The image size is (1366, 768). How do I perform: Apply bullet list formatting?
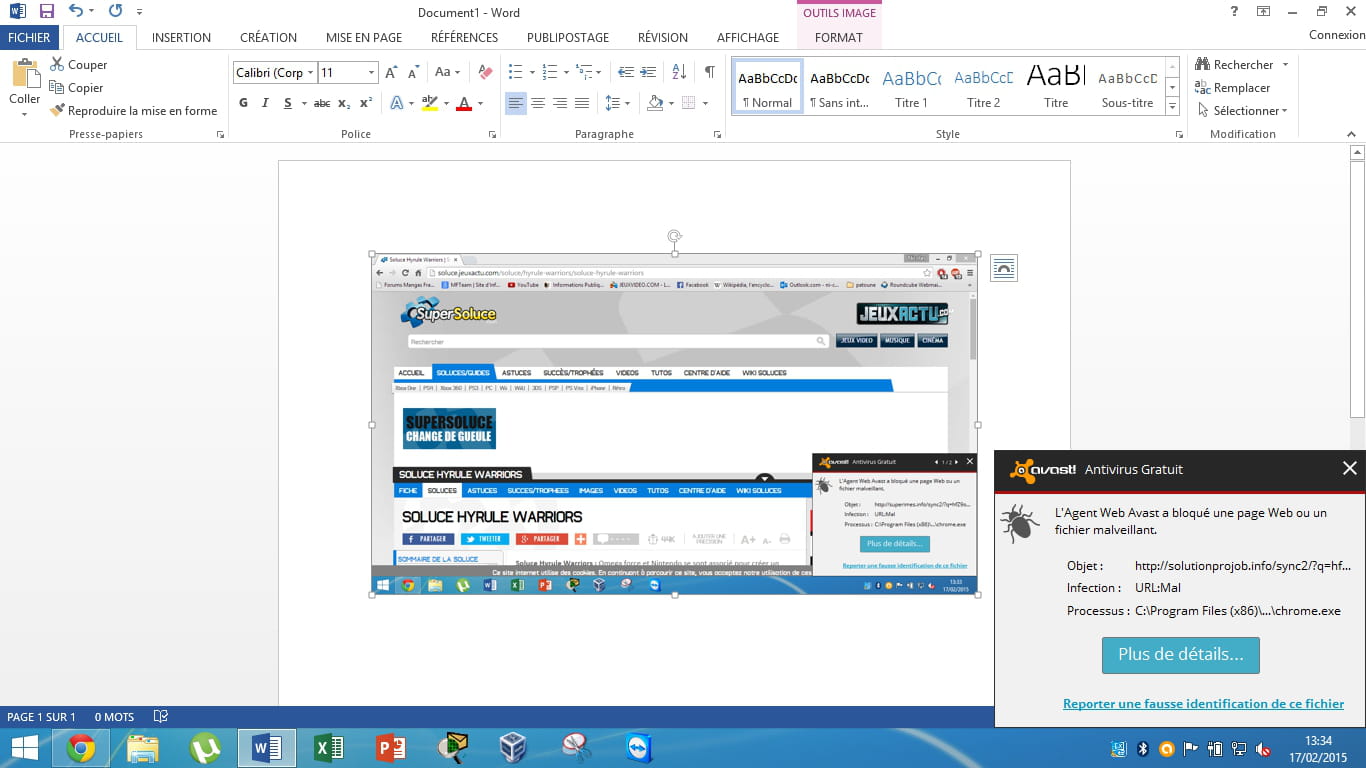tap(516, 72)
